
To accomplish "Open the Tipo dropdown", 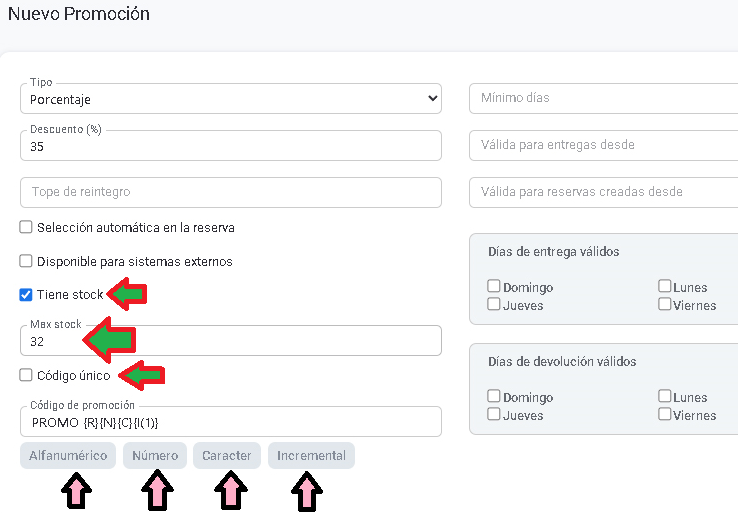I will coord(230,99).
